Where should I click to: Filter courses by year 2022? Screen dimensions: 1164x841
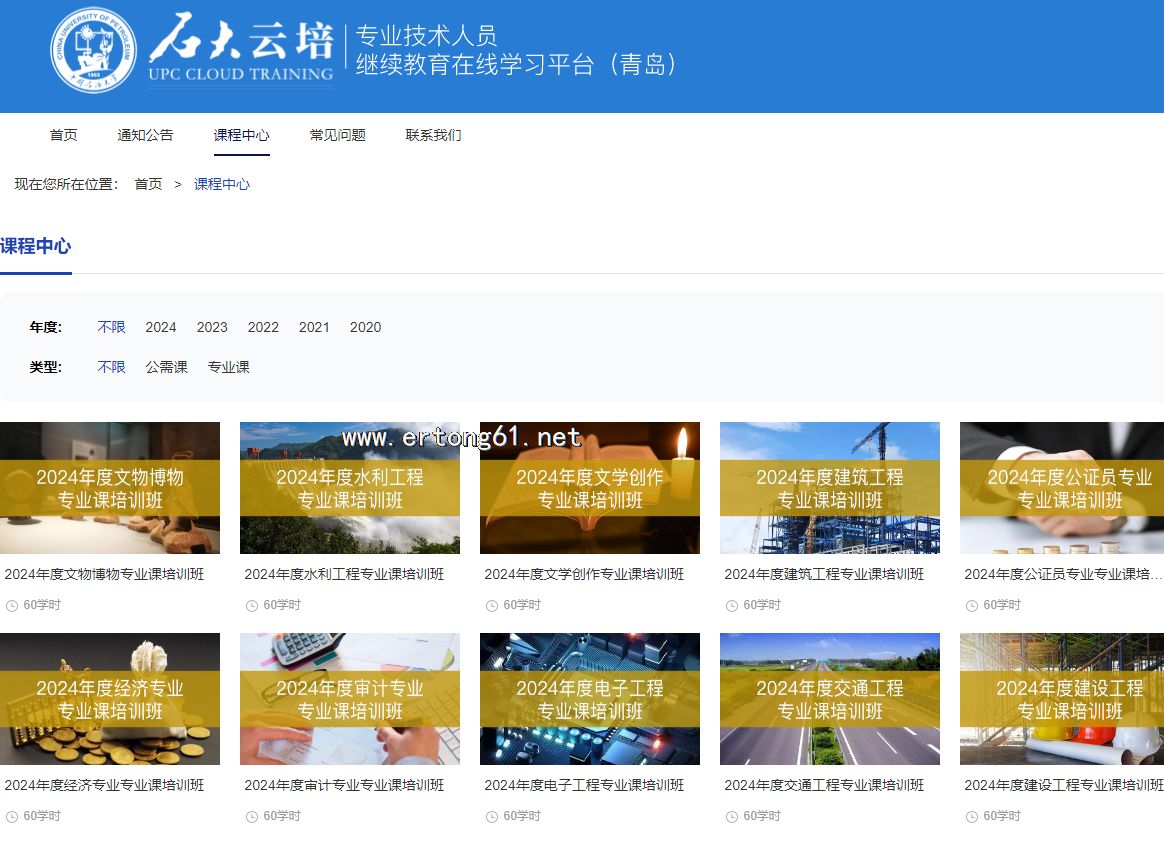click(263, 327)
